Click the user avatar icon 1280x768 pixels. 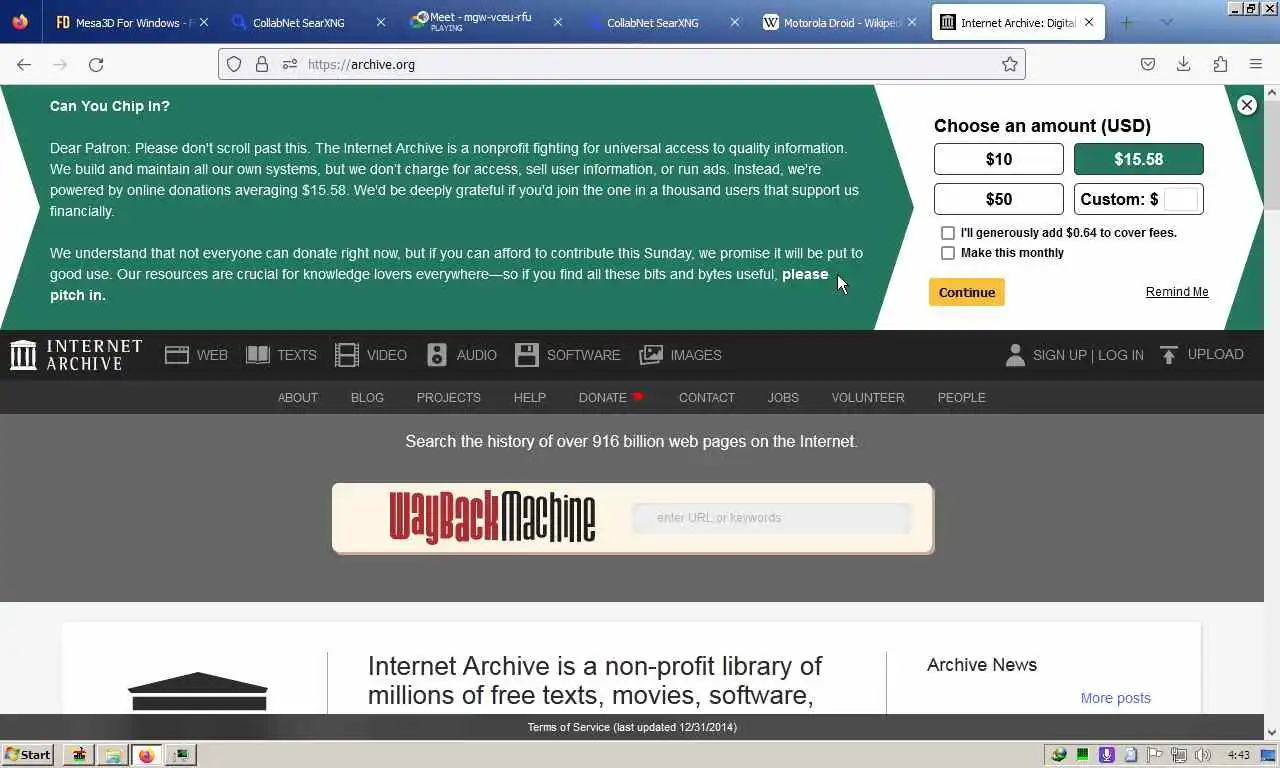[x=1015, y=355]
